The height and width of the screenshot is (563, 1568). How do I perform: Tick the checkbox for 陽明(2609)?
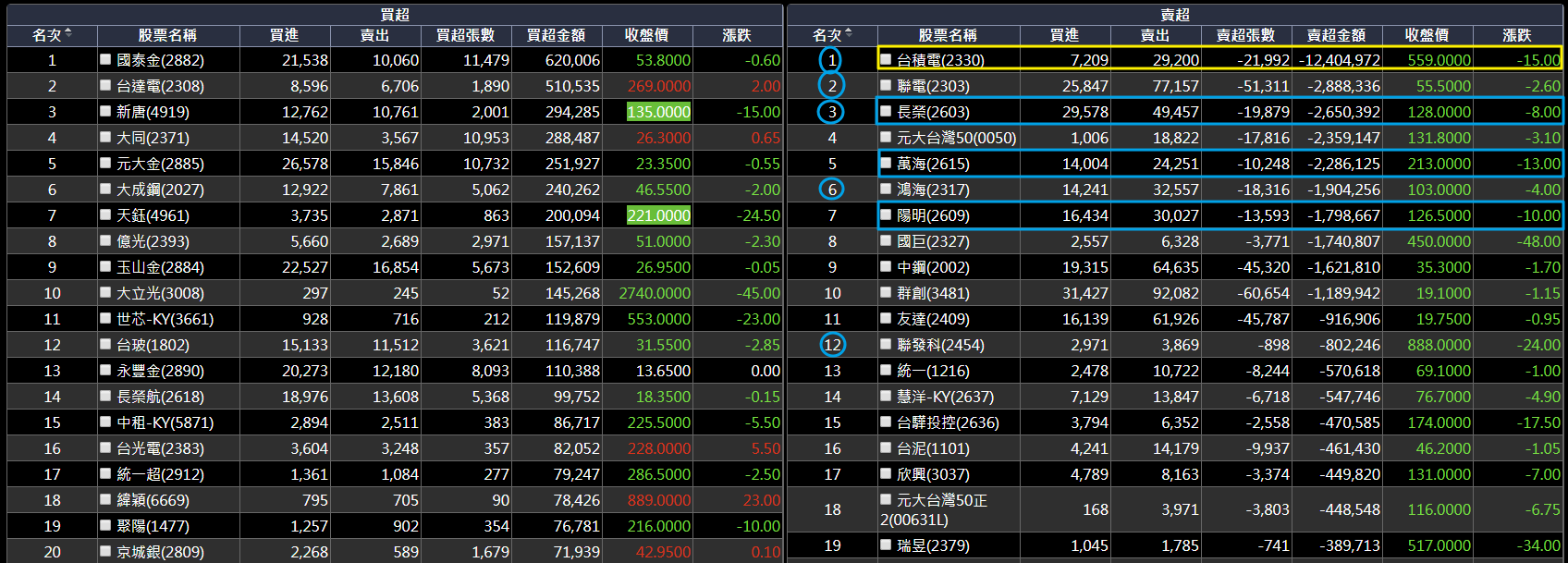point(886,215)
